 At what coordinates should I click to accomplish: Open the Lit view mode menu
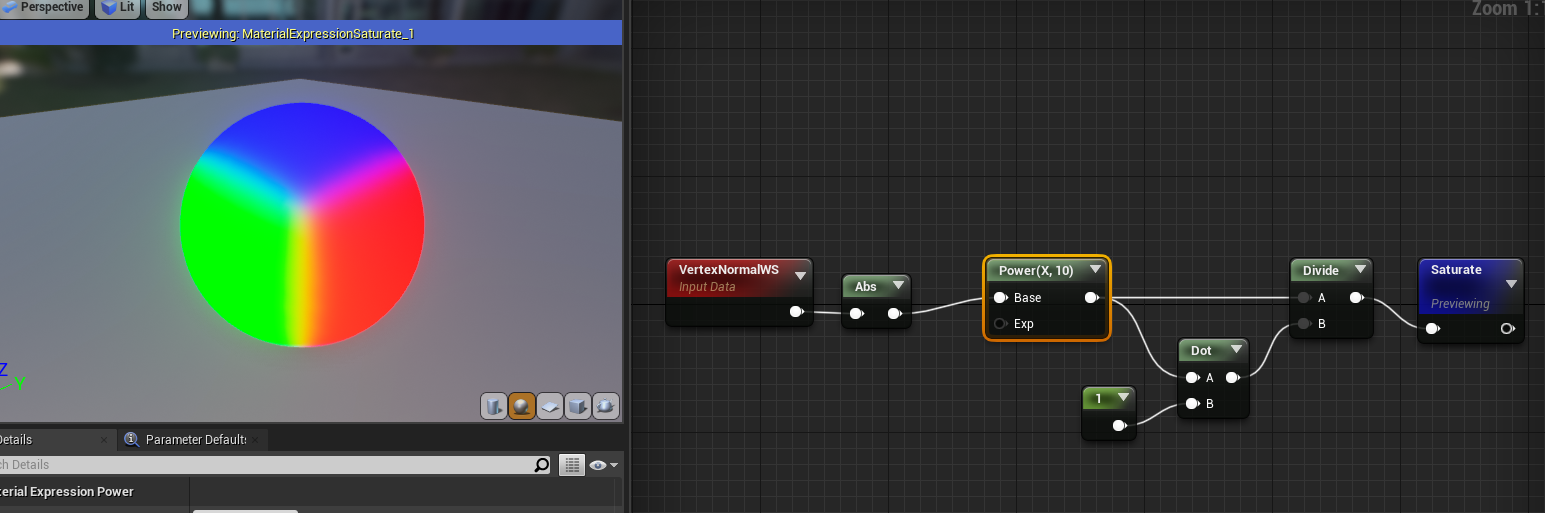(118, 7)
